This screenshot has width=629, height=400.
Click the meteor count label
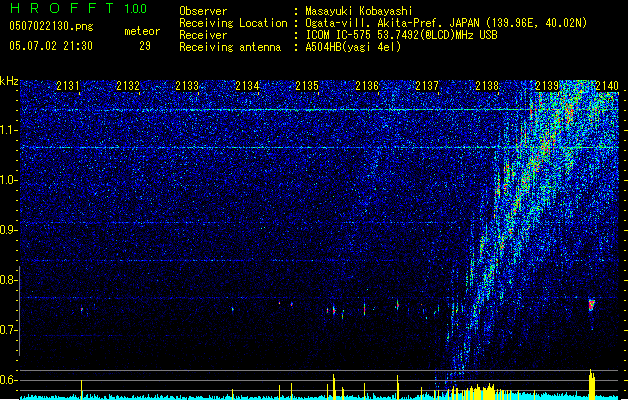pos(142,31)
